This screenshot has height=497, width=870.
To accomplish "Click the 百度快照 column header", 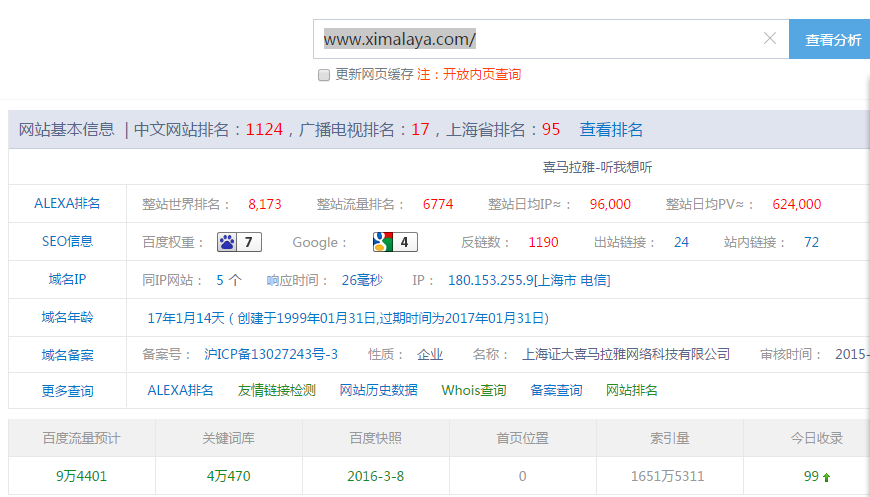I will point(375,438).
